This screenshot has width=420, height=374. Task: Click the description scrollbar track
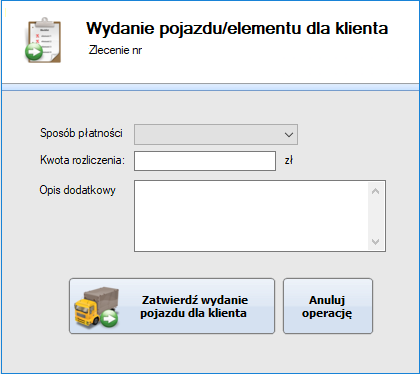tap(375, 216)
